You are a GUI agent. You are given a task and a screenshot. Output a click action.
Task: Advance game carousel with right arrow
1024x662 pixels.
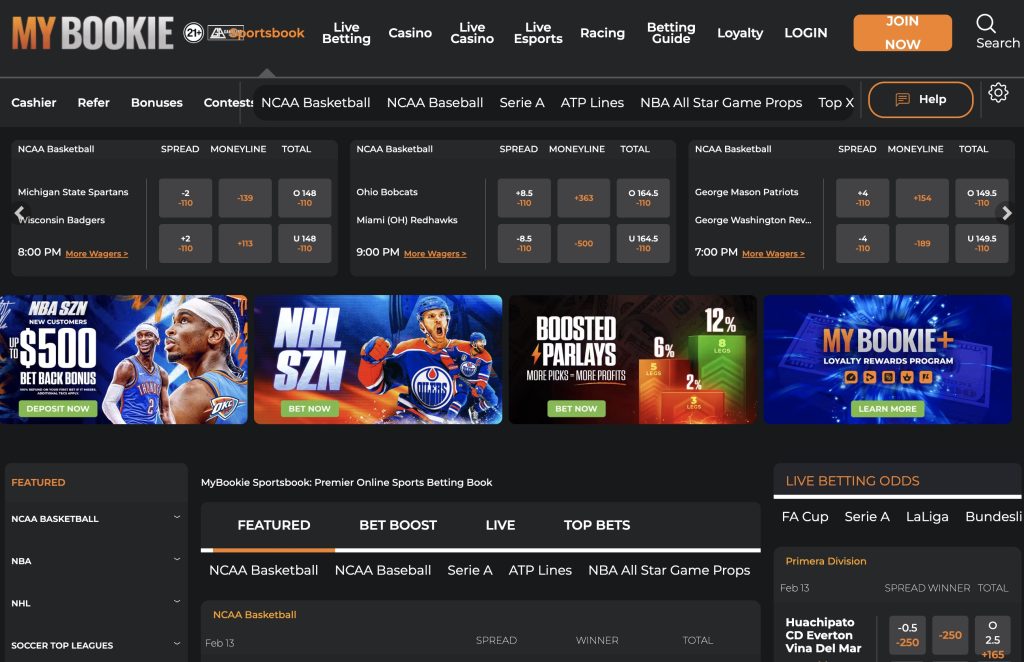click(x=1008, y=212)
